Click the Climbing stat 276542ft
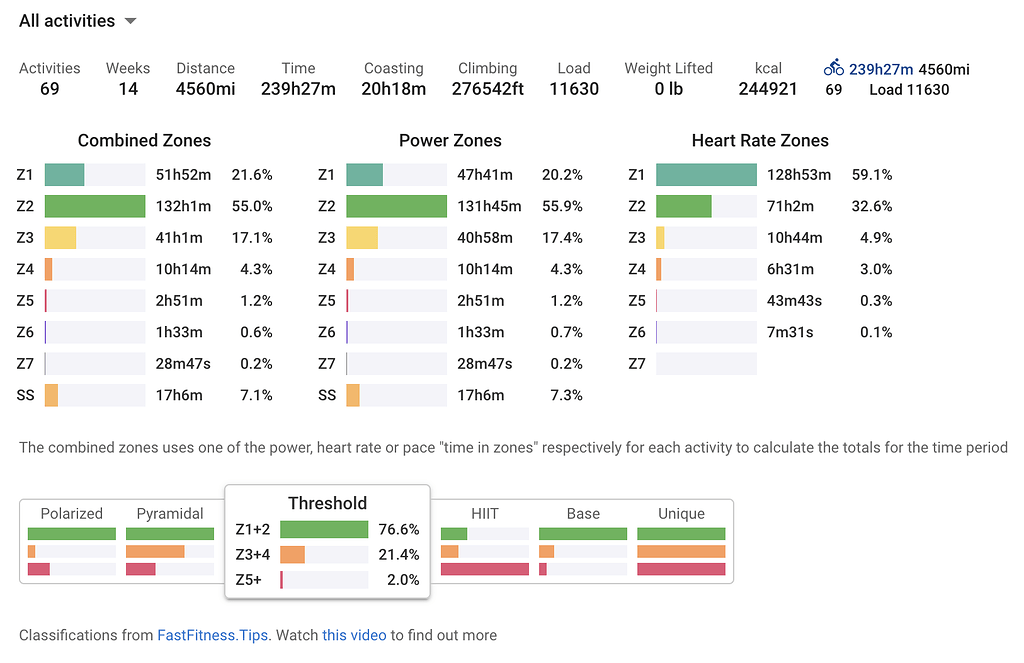The image size is (1024, 663). click(x=487, y=89)
